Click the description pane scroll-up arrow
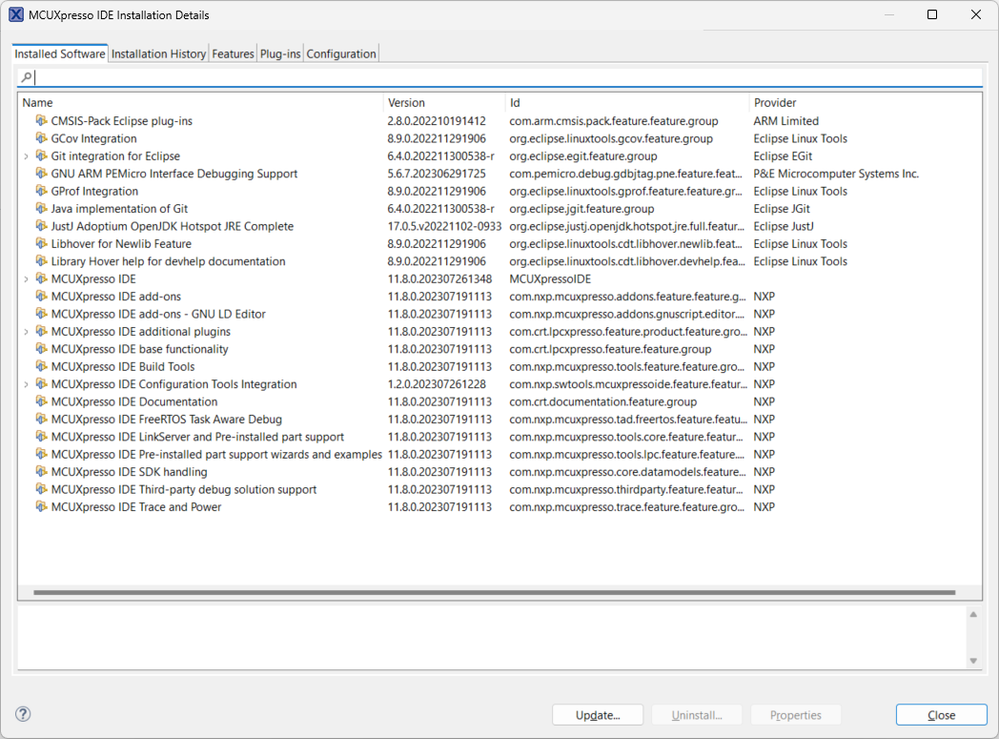Screen dimensions: 999x739 (x=973, y=614)
